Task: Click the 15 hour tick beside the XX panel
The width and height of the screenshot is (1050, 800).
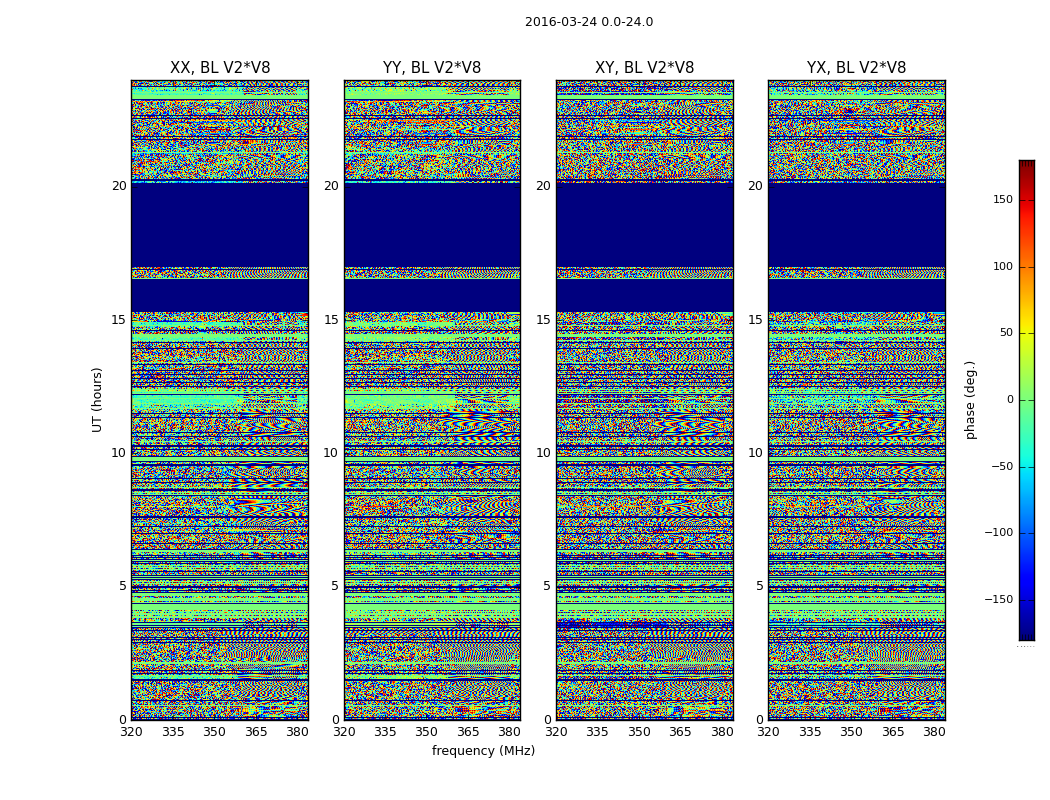Action: click(119, 320)
